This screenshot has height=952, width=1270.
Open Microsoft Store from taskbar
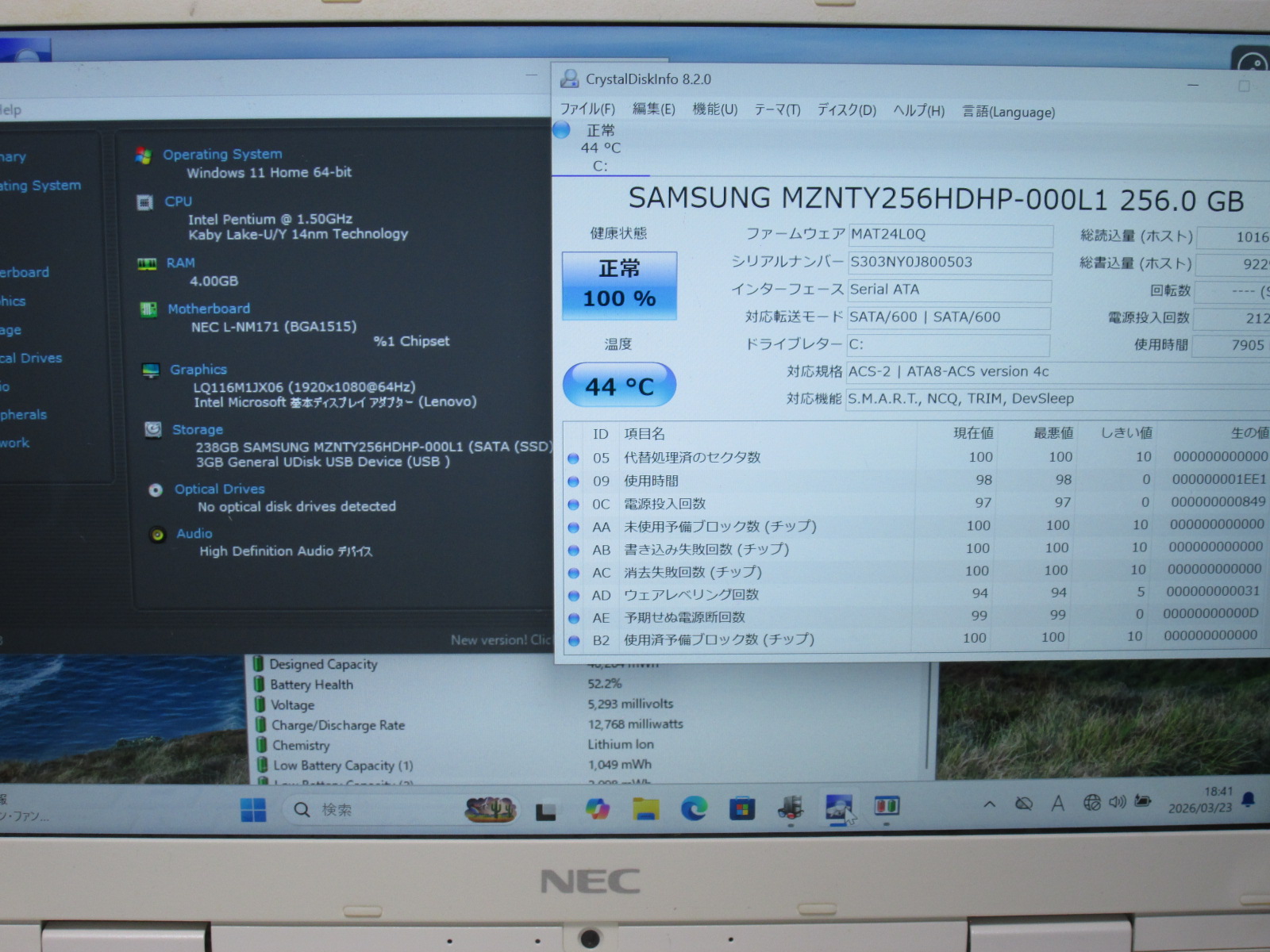click(742, 808)
